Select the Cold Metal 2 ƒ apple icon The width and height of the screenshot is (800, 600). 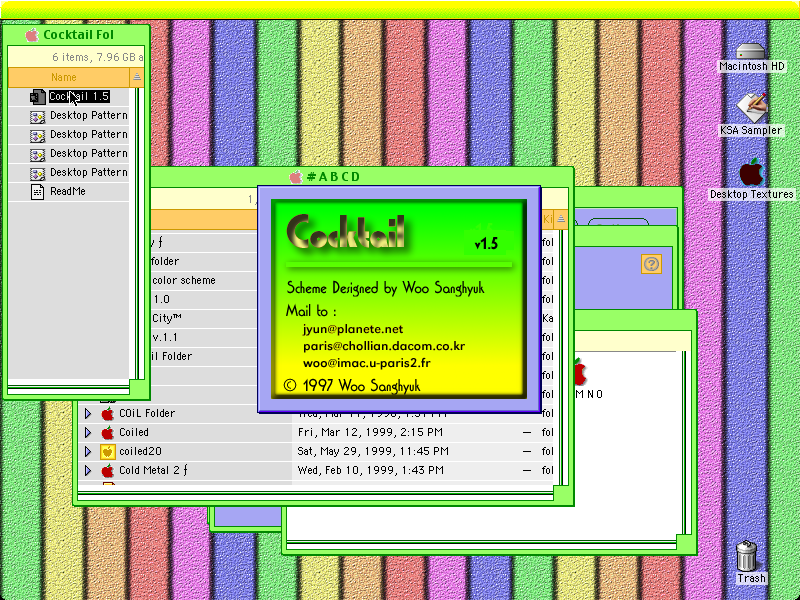107,470
